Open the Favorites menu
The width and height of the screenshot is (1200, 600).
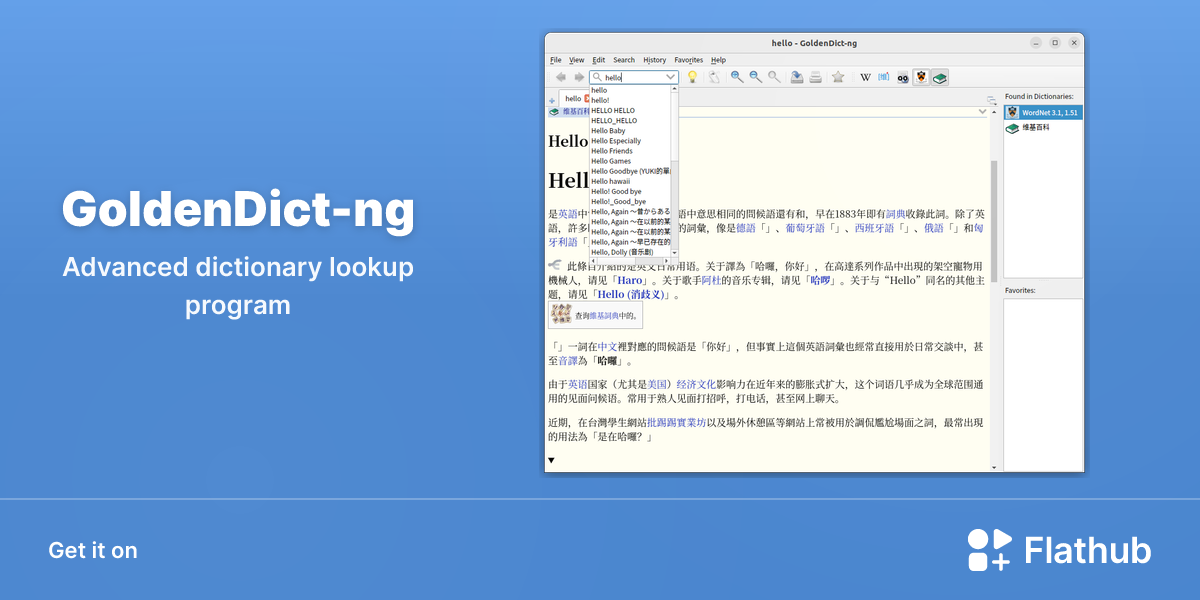689,60
